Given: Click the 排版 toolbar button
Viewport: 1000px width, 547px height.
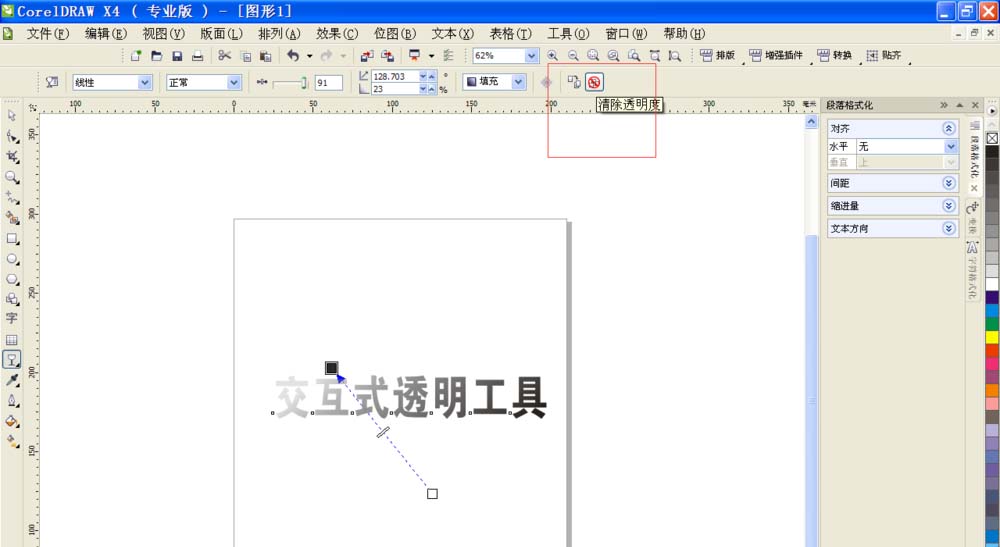Looking at the screenshot, I should click(x=718, y=56).
